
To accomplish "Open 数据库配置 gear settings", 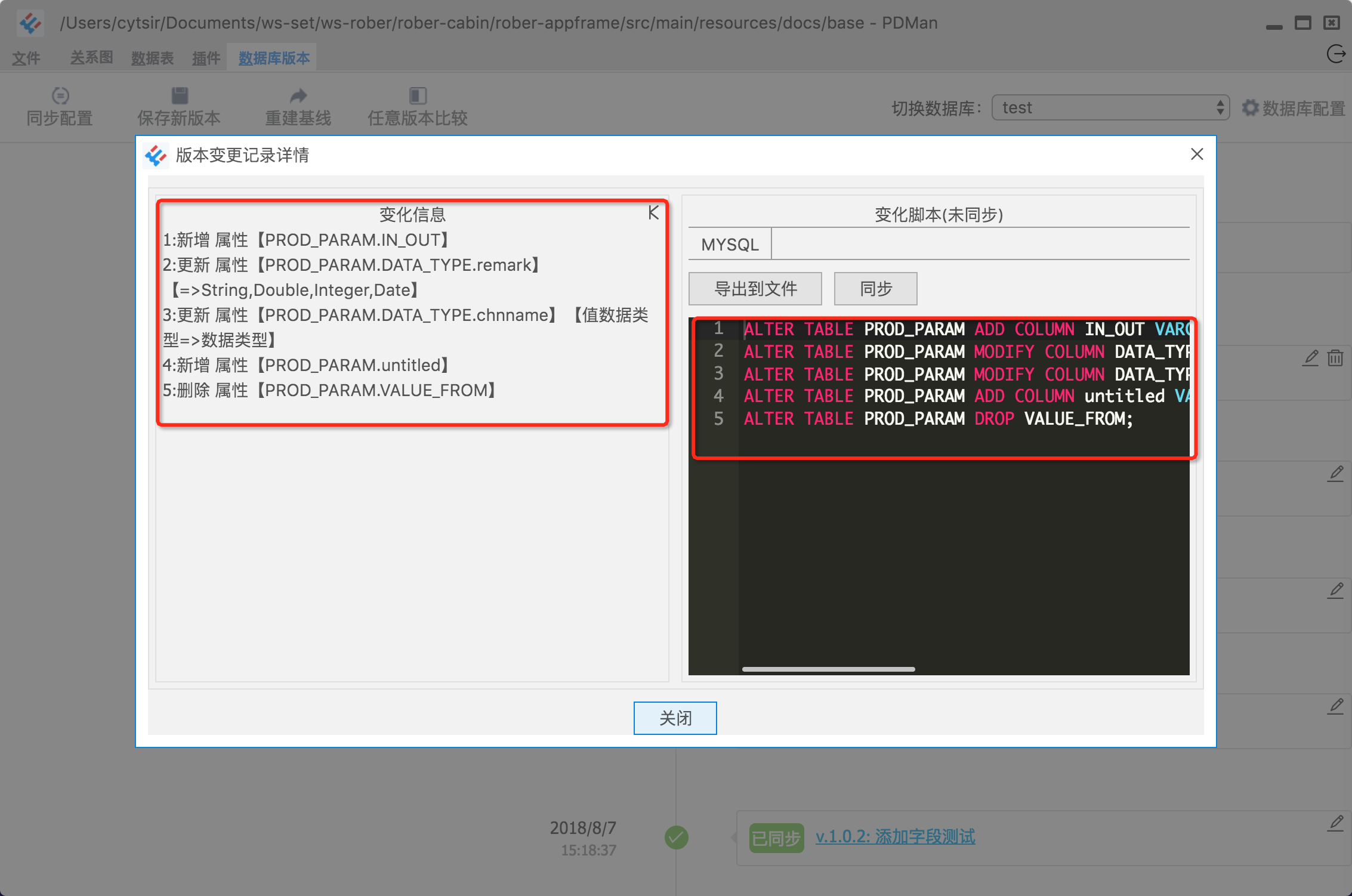I will coord(1294,108).
